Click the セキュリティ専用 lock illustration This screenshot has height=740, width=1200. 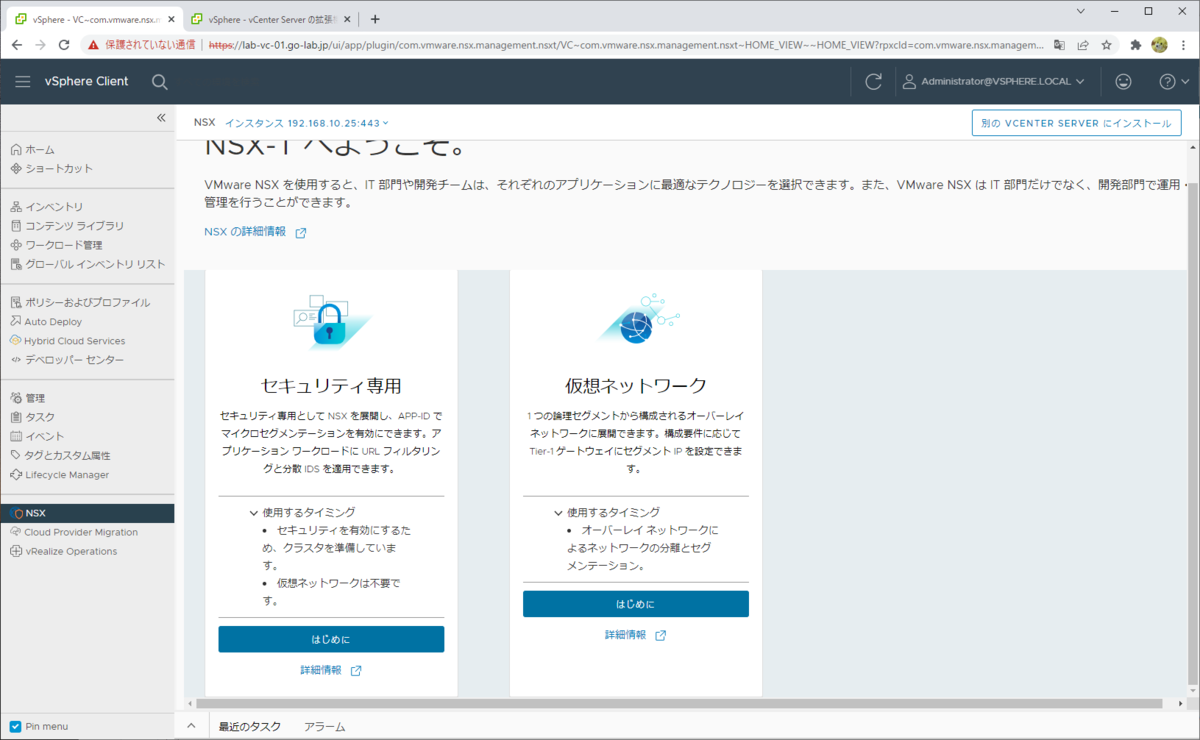(x=331, y=322)
